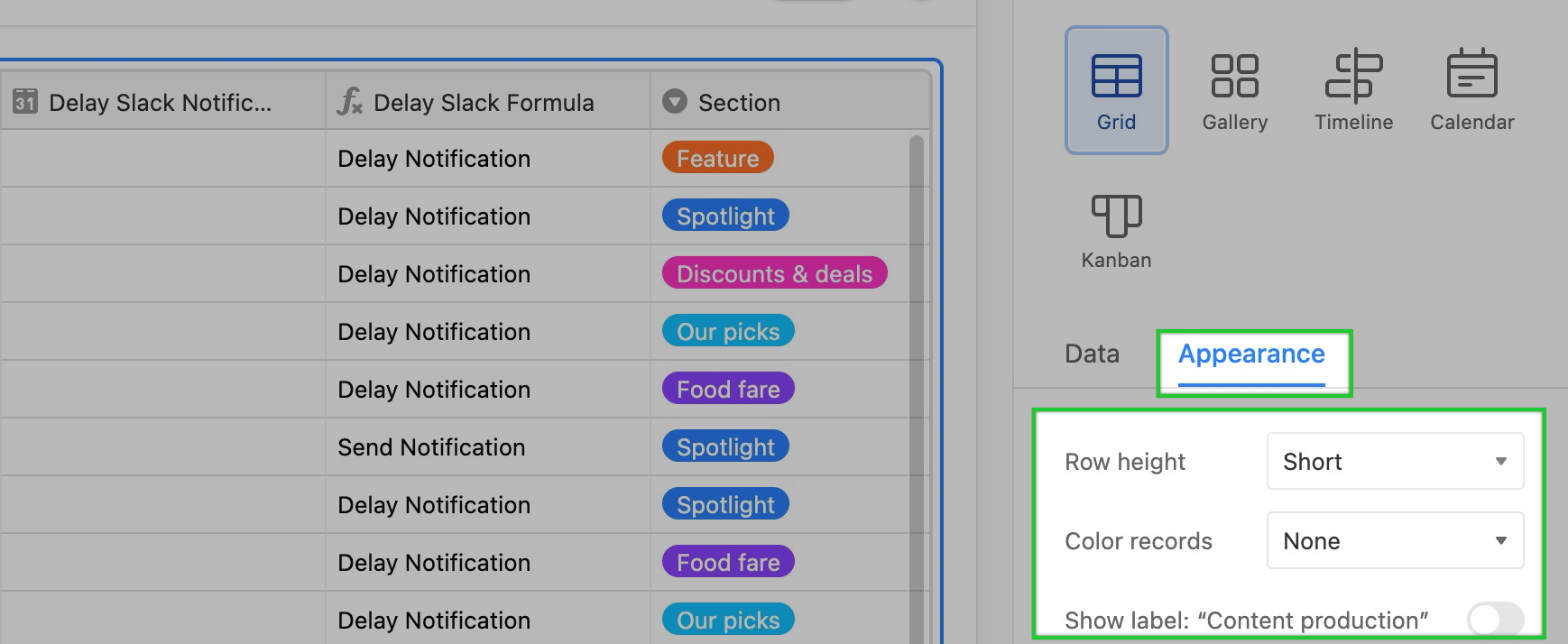Switch to the Data tab
This screenshot has width=1568, height=644.
click(x=1092, y=354)
